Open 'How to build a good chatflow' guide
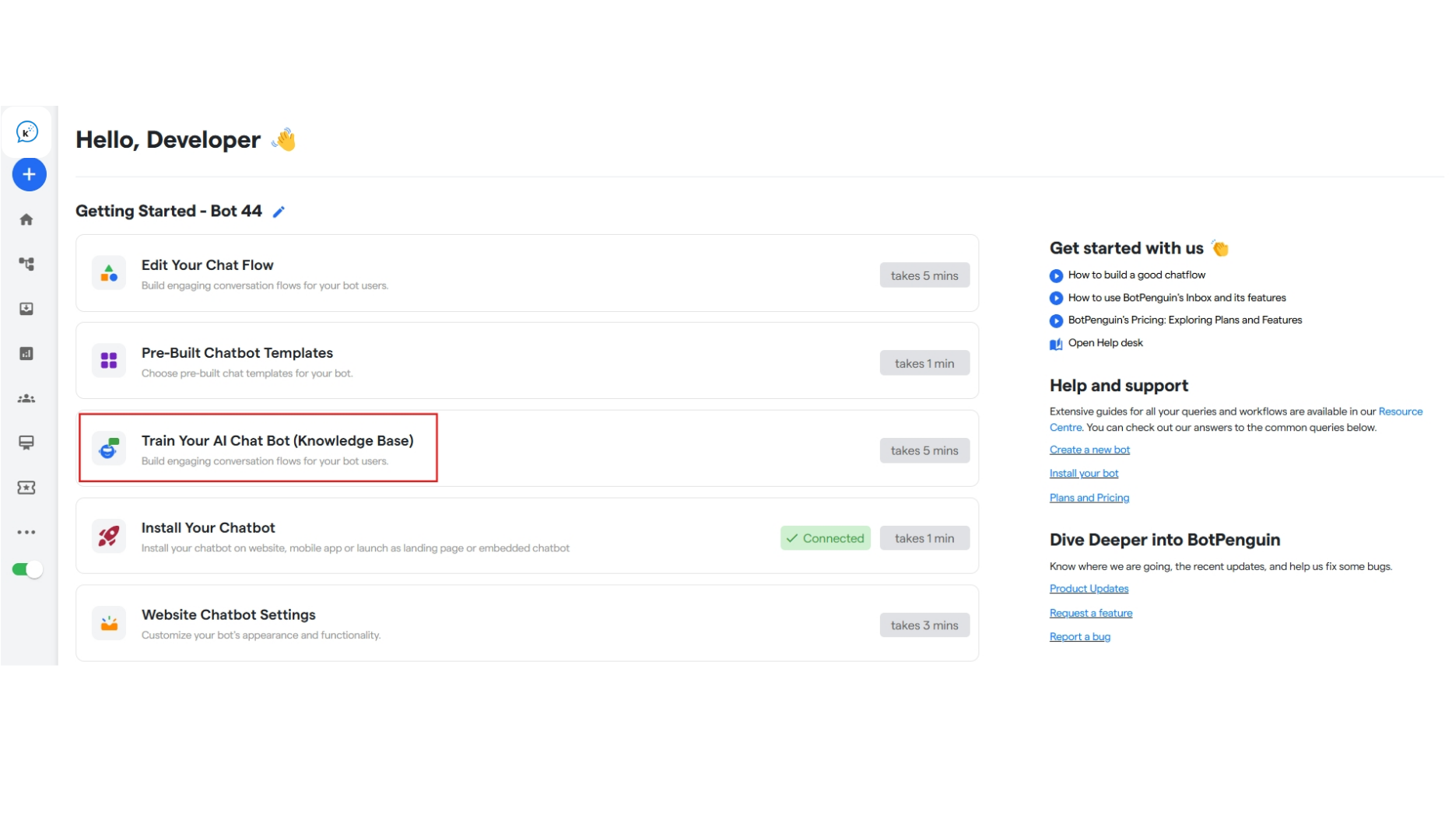Viewport: 1452px width, 840px height. pyautogui.click(x=1137, y=275)
